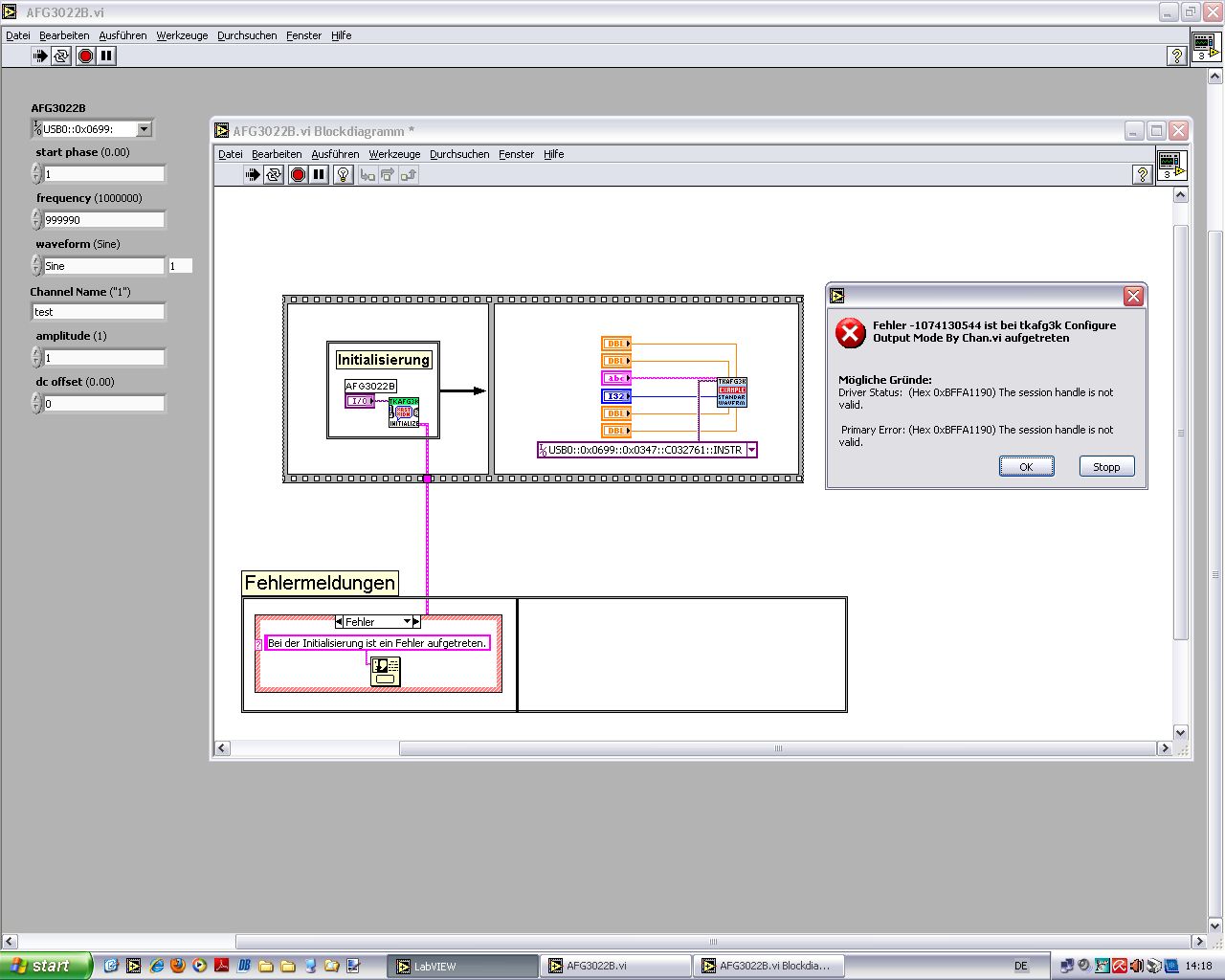This screenshot has width=1225, height=980.
Task: Open context help in the Blockdiagramm window
Action: pos(1141,174)
